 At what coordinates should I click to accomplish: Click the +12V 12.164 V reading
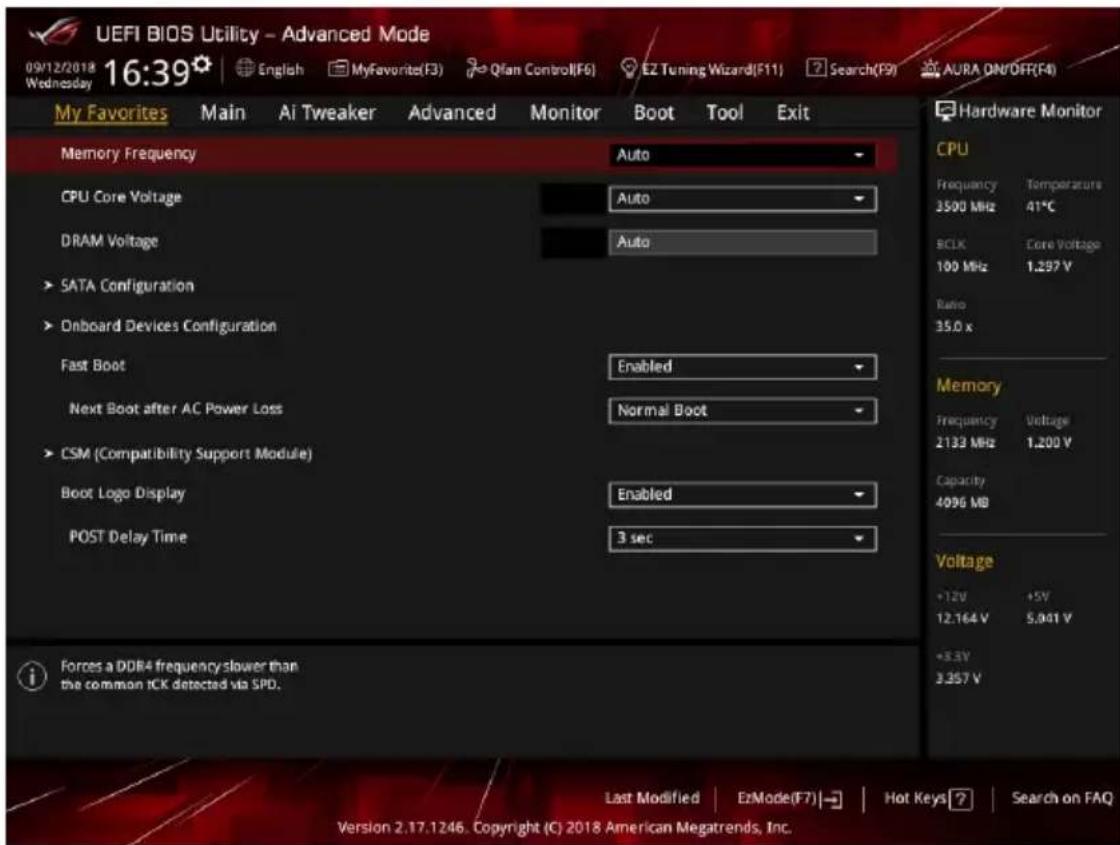(962, 619)
